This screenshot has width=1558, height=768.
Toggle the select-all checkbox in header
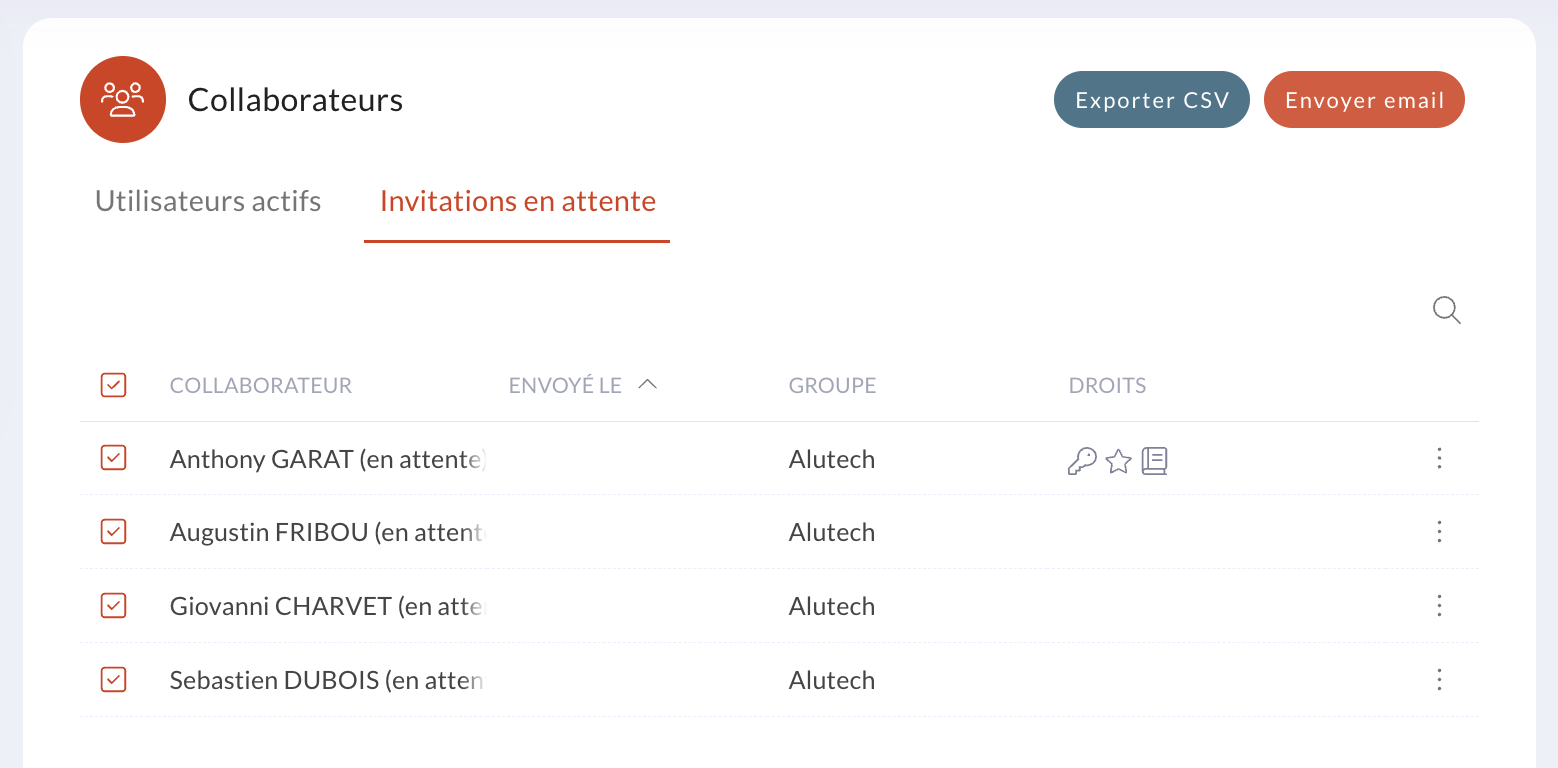(114, 385)
